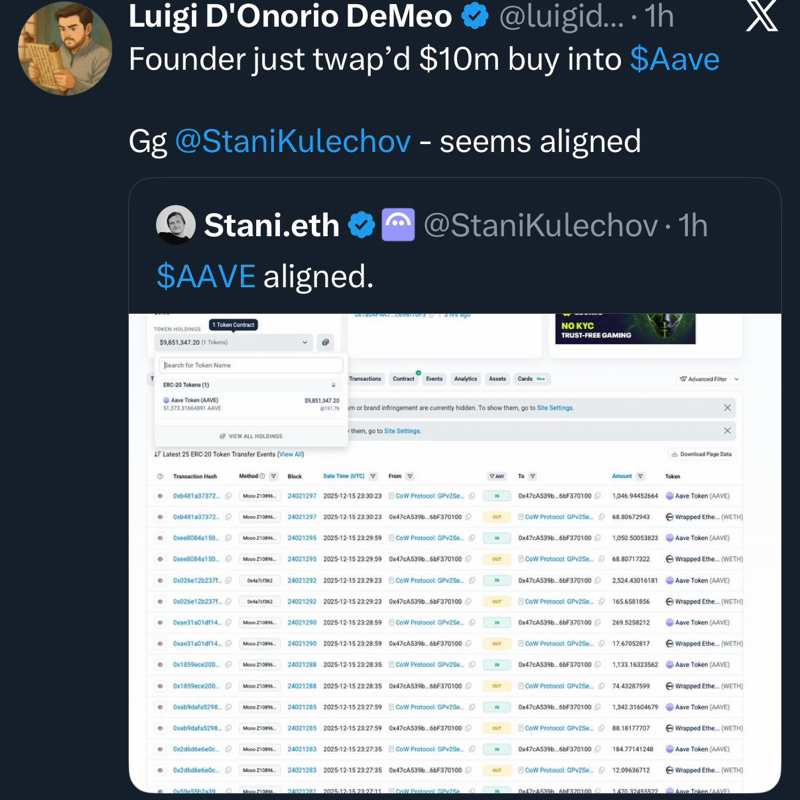Toggle eye icon for first 0xee8084a150 row
Screen dimensions: 800x800
[160, 538]
